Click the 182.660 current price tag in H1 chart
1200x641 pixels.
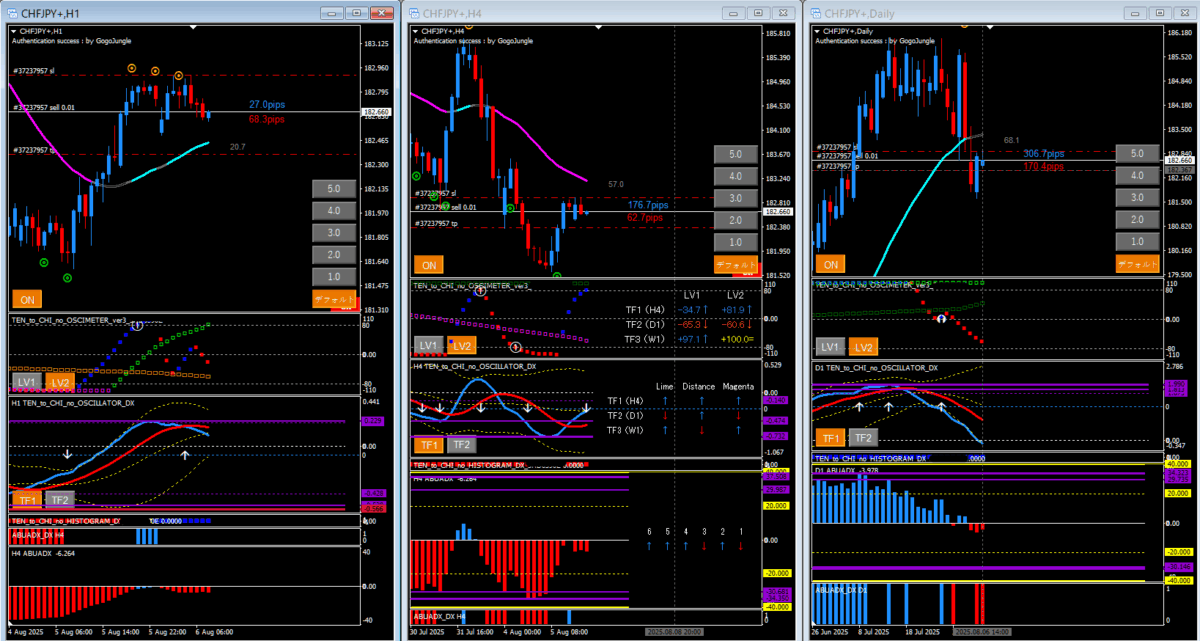(376, 112)
